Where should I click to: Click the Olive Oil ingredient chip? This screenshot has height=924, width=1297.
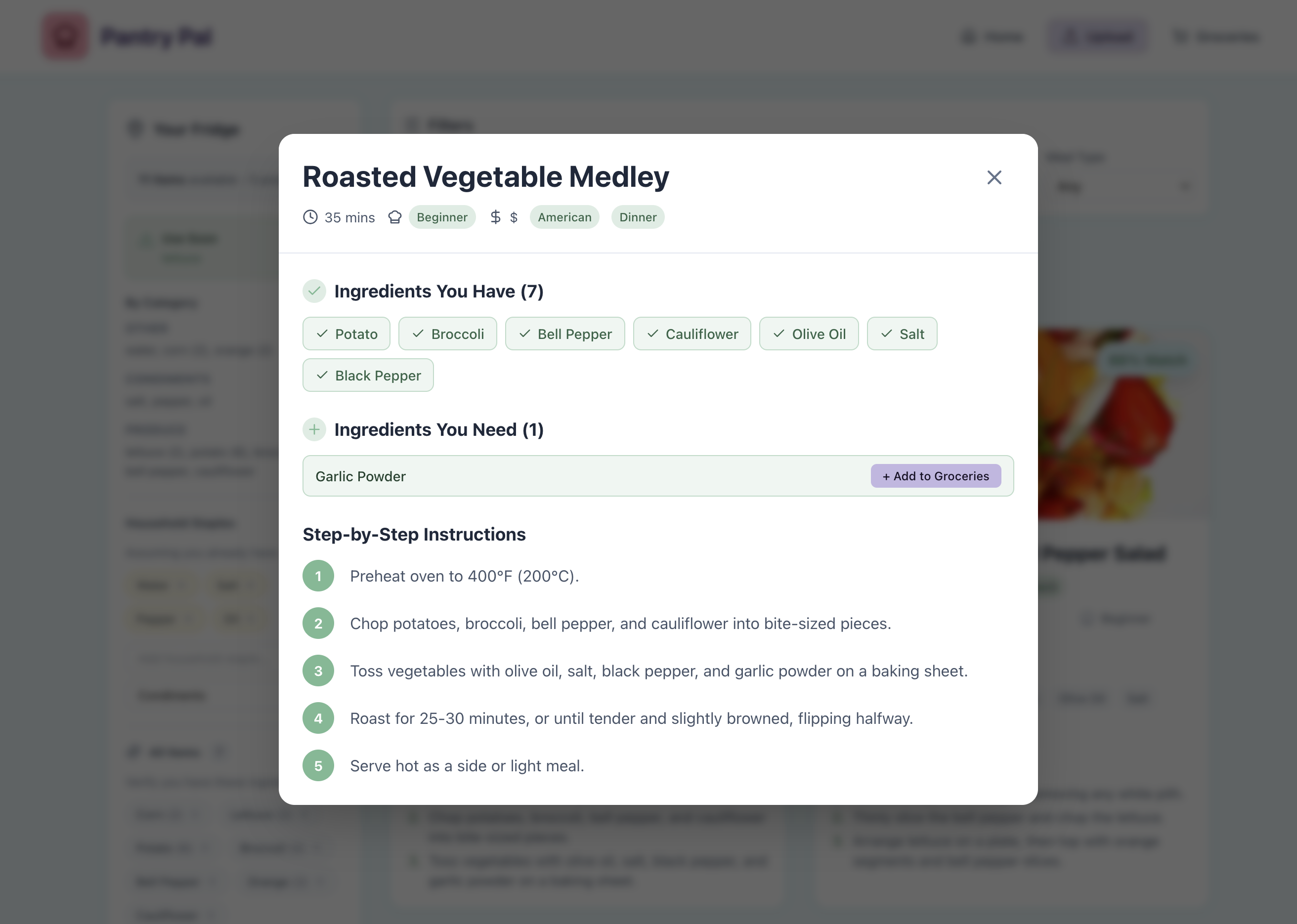808,334
